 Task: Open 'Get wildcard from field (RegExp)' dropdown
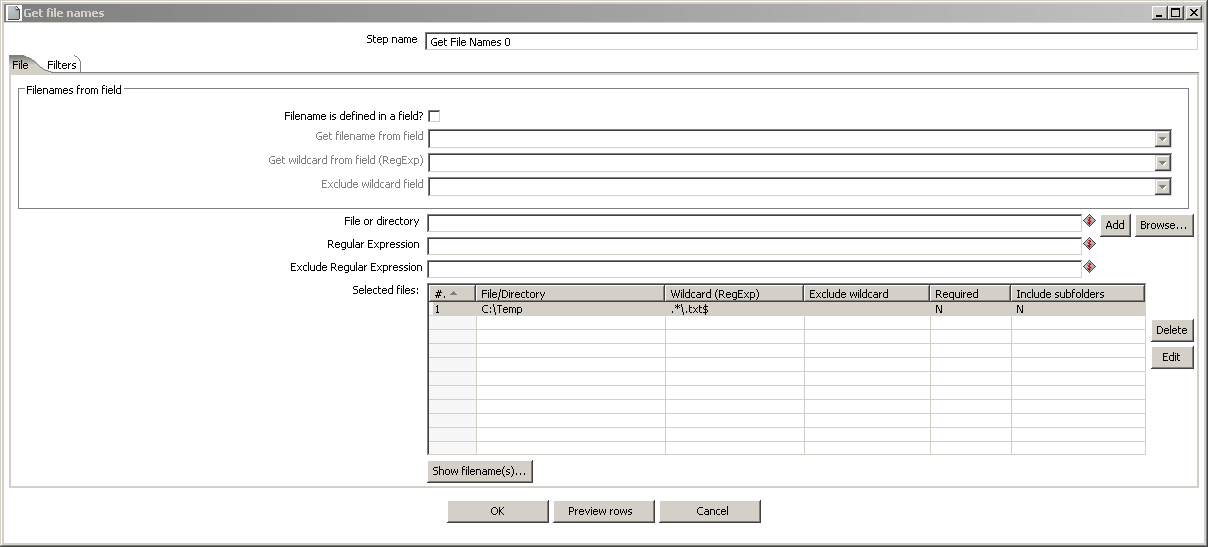1162,163
